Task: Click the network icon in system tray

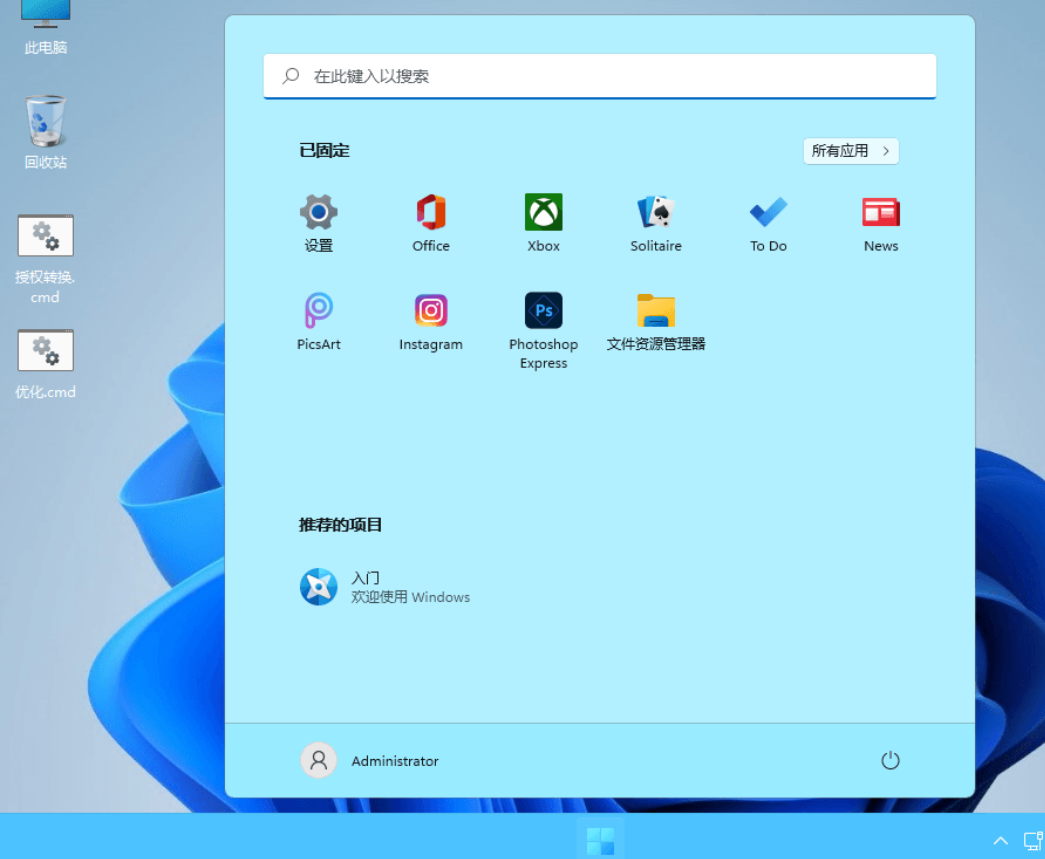Action: click(x=1034, y=841)
